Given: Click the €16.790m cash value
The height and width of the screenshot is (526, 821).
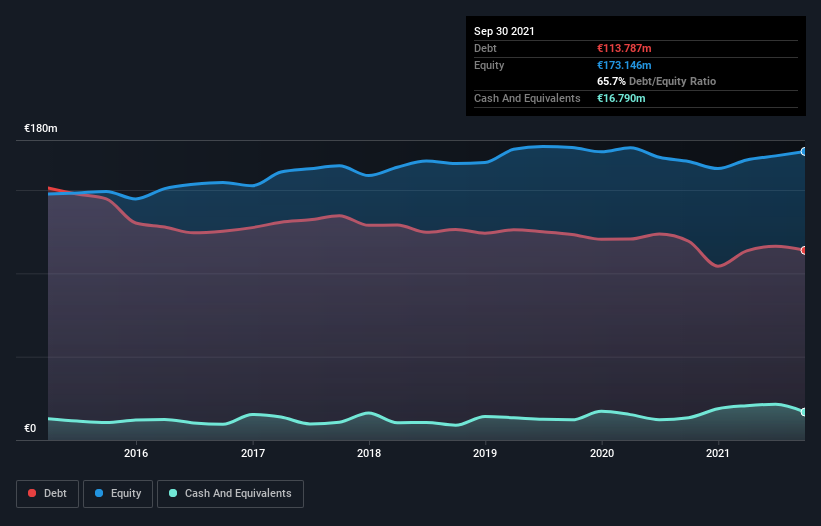Looking at the screenshot, I should (x=621, y=98).
